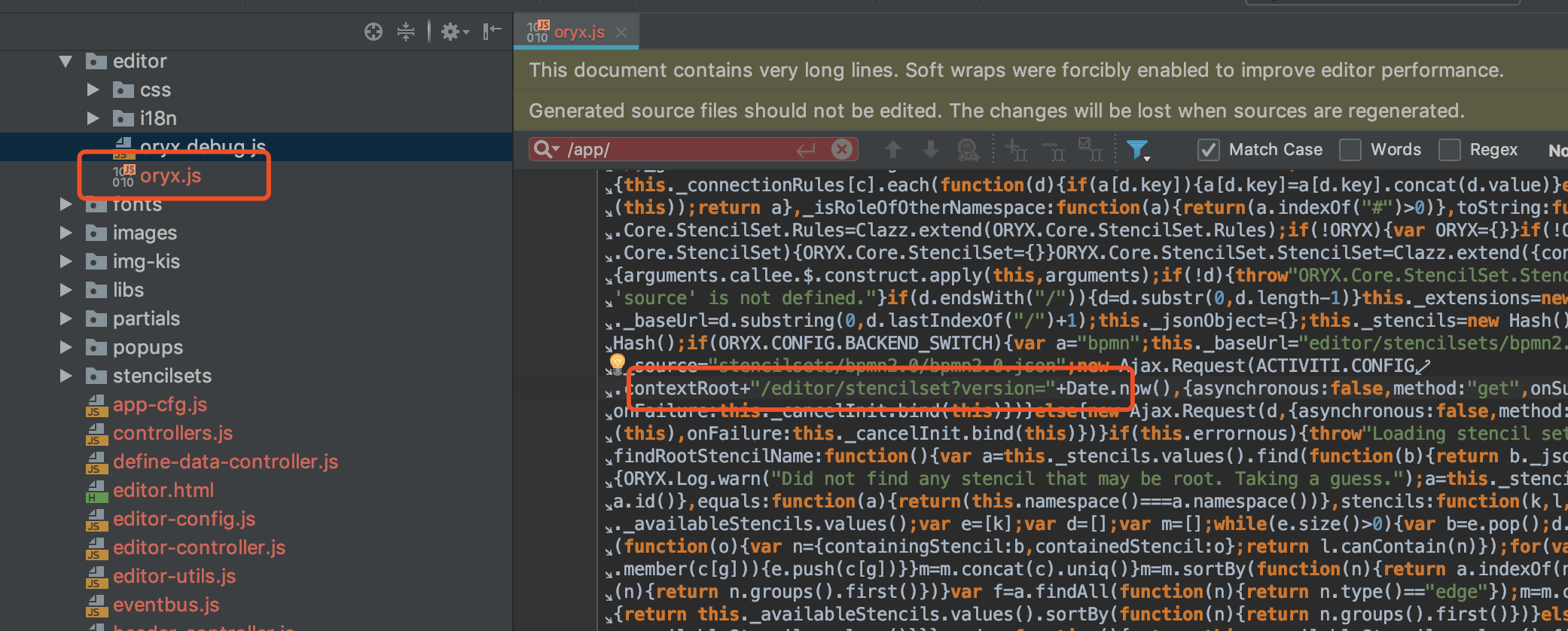Click the controllers.js file icon
The height and width of the screenshot is (631, 1568).
[x=96, y=434]
